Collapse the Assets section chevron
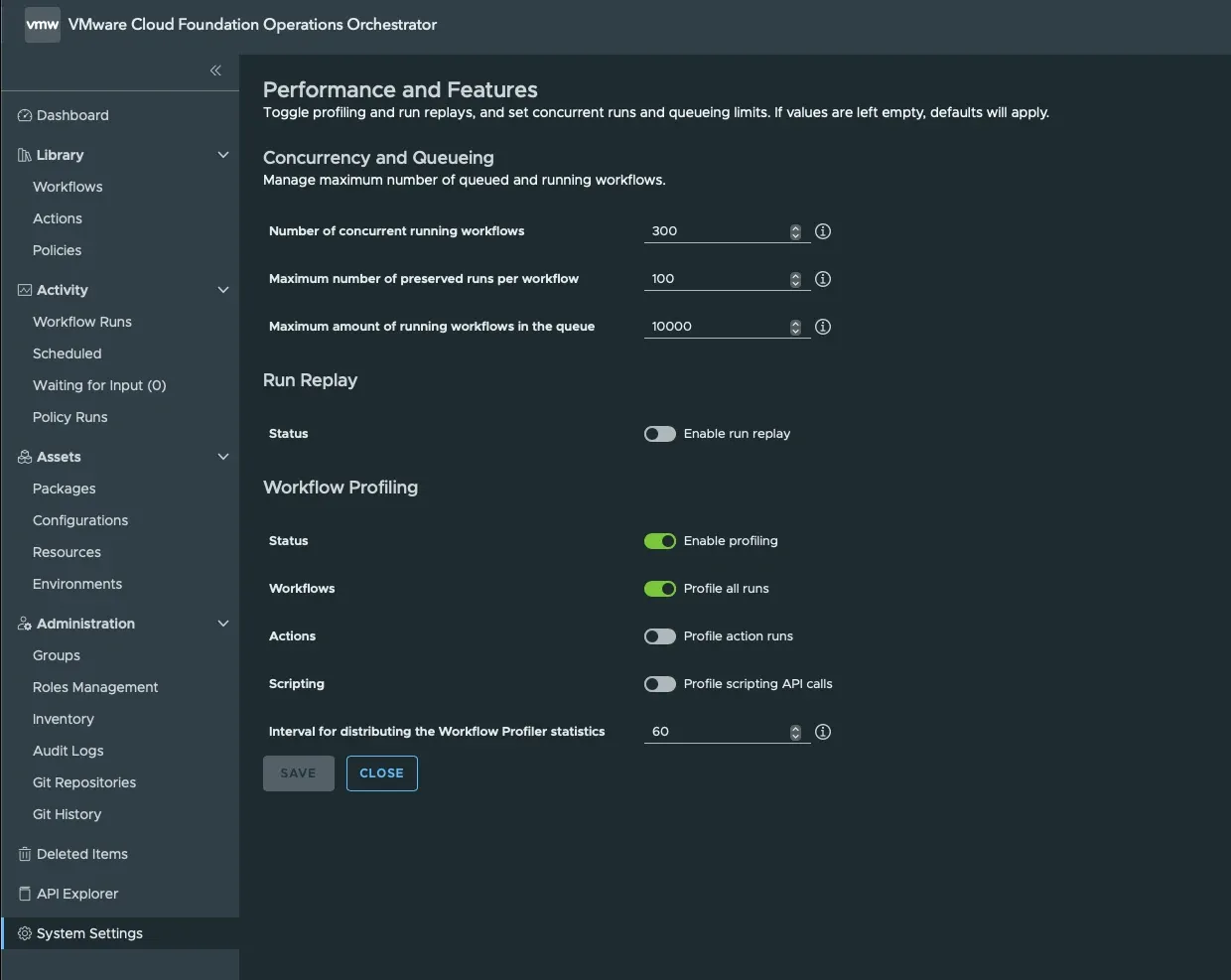Viewport: 1231px width, 980px height. tap(223, 457)
